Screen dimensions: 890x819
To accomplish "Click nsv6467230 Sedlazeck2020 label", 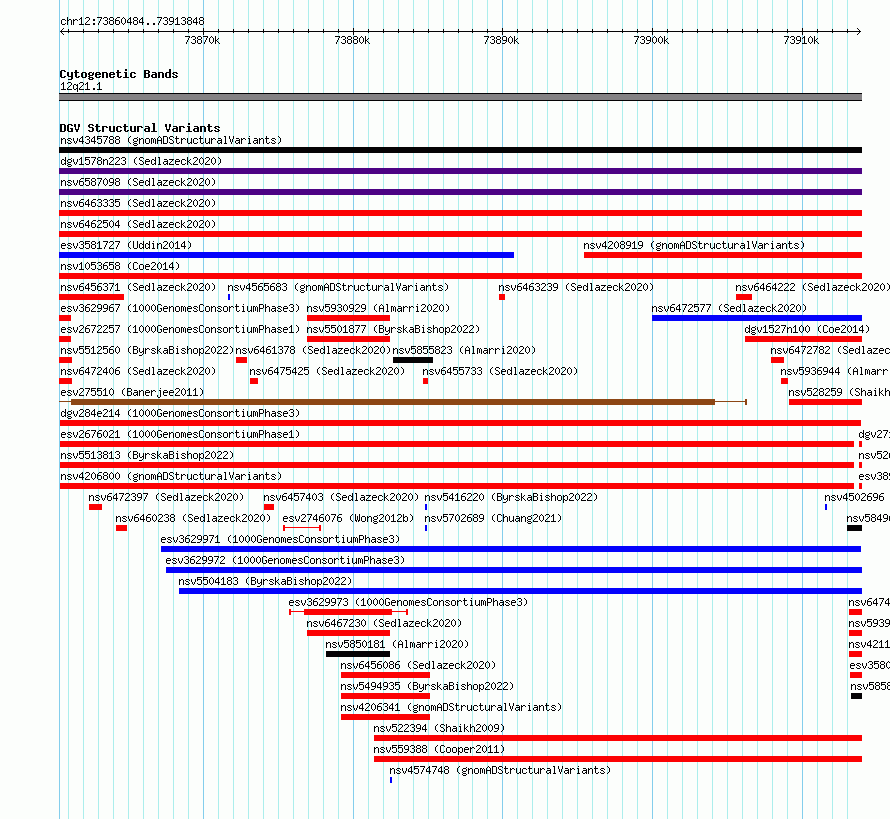I will (384, 623).
